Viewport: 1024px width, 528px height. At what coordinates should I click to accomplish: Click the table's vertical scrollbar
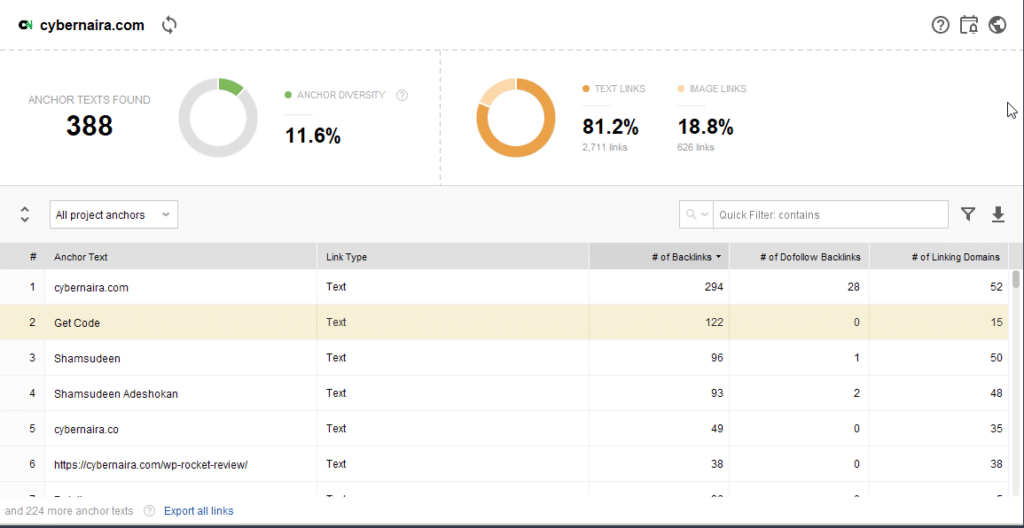(1016, 280)
